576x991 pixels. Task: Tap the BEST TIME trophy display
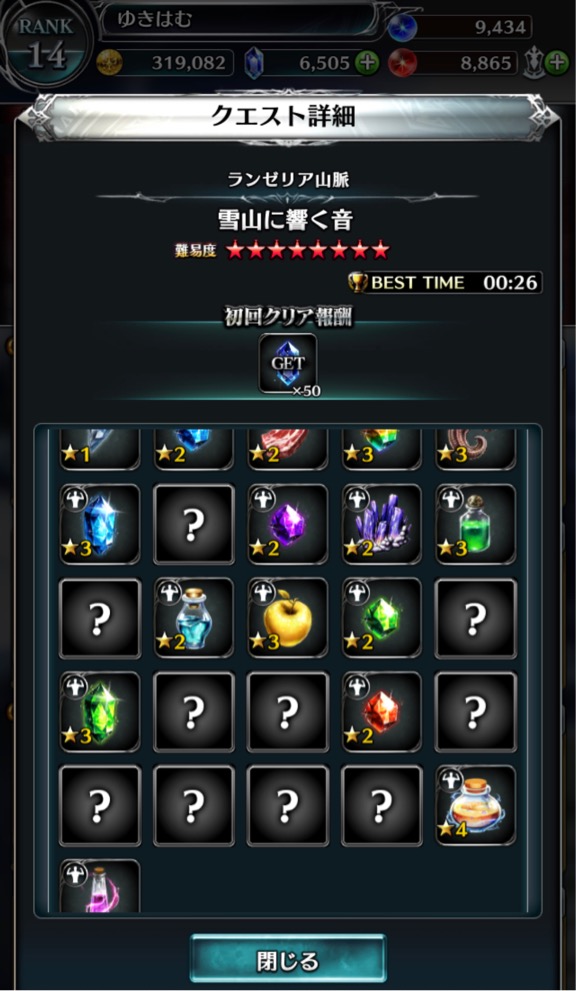(x=445, y=283)
